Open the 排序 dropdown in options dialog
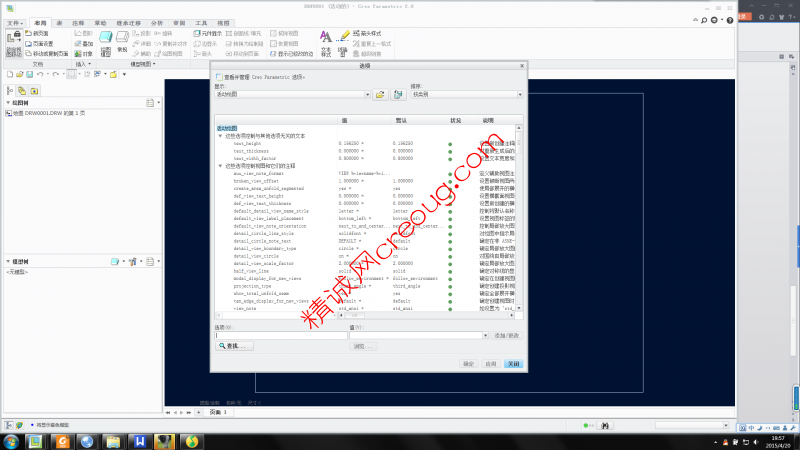Viewport: 800px width, 450px height. click(519, 94)
